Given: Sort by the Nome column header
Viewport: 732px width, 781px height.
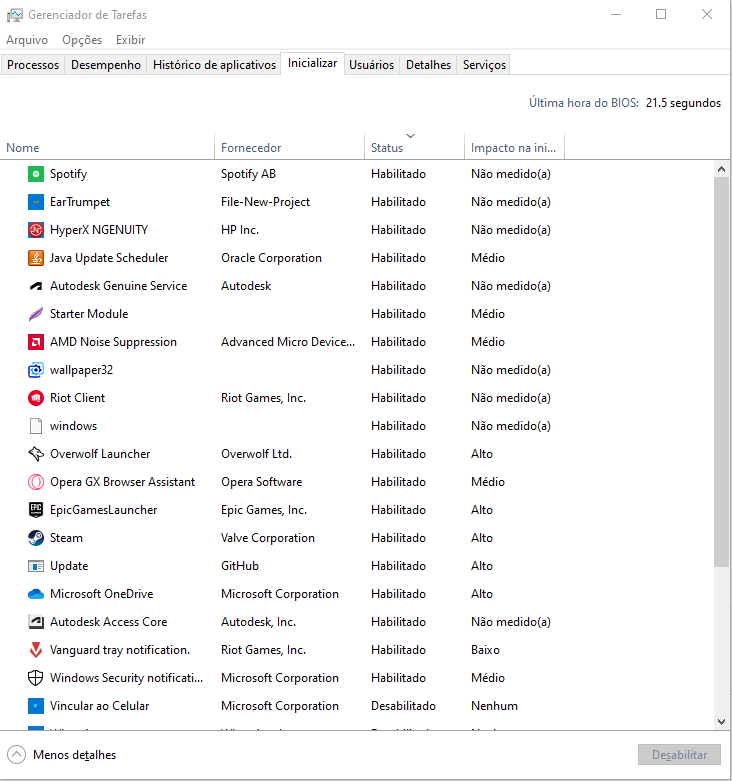Looking at the screenshot, I should (x=107, y=146).
